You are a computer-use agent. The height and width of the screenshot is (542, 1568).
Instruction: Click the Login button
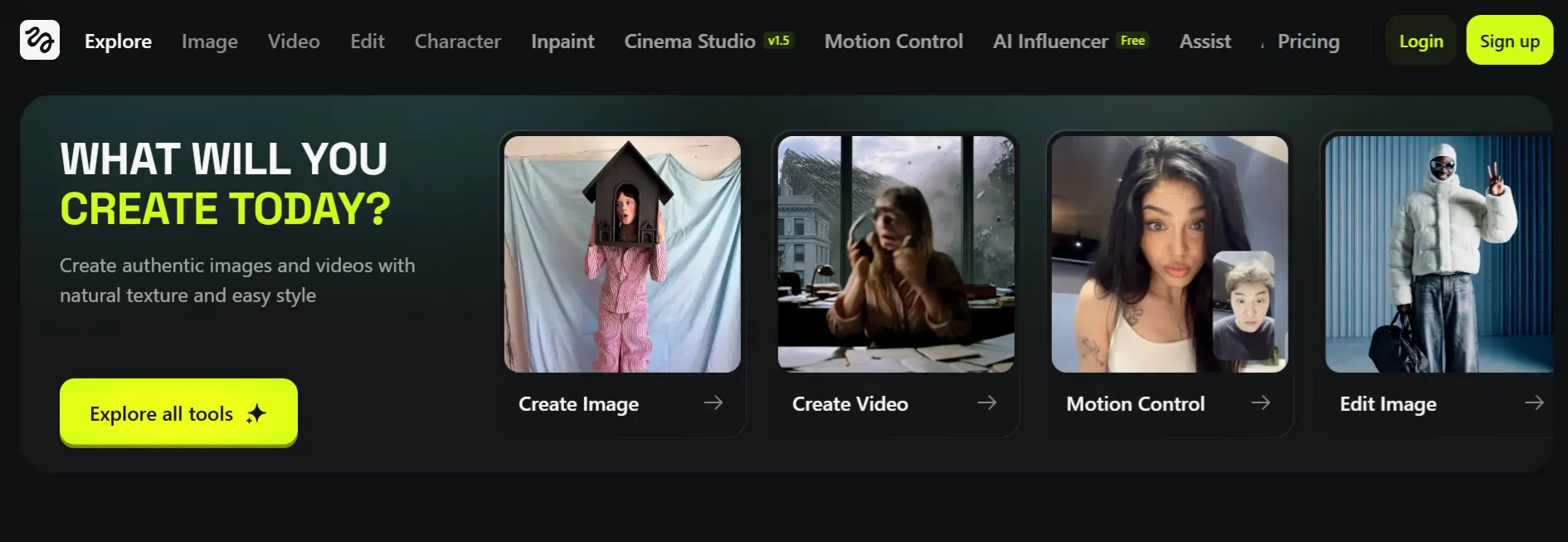pos(1420,41)
